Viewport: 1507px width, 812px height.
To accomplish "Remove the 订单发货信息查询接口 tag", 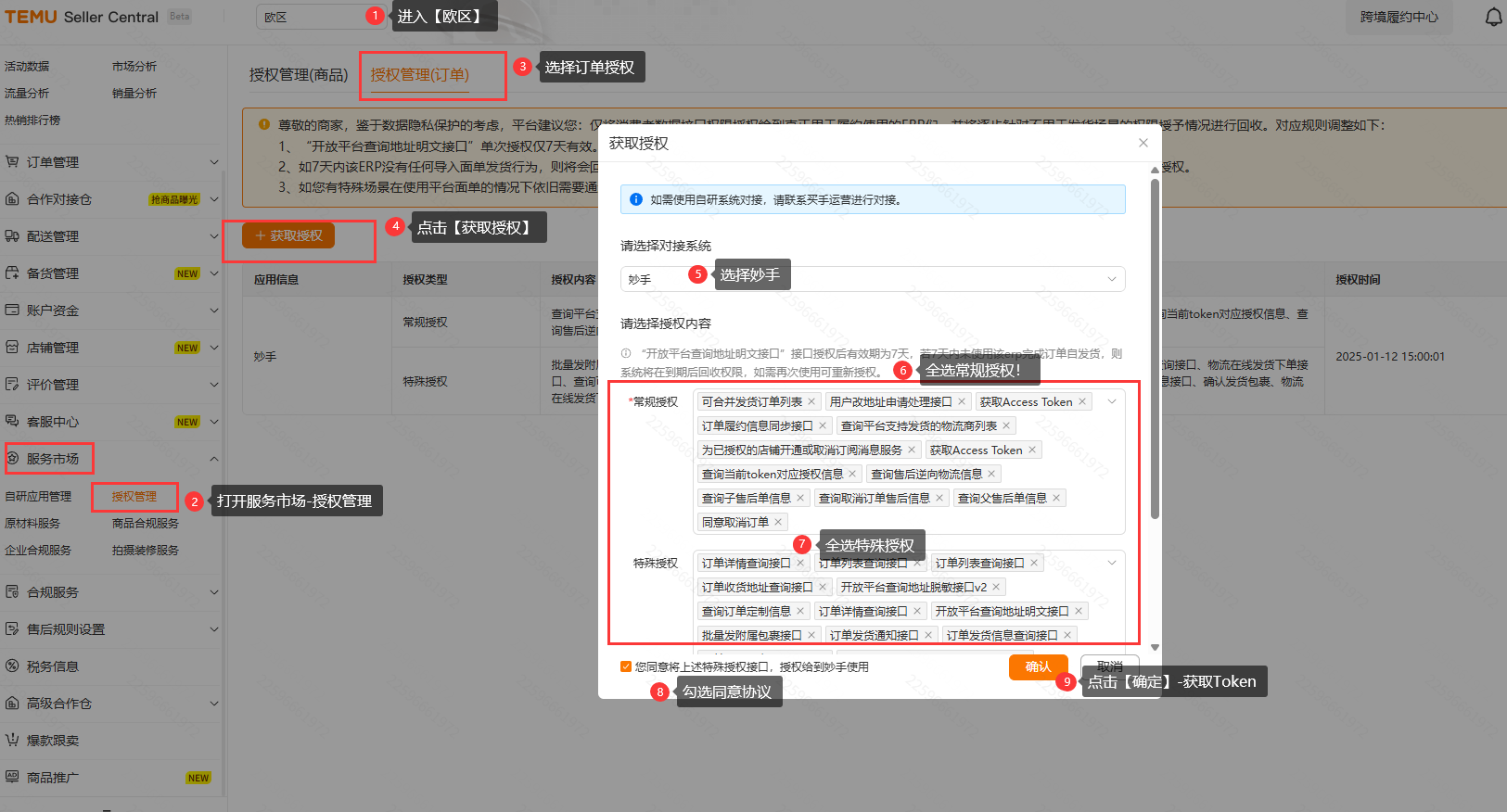I will point(1067,635).
